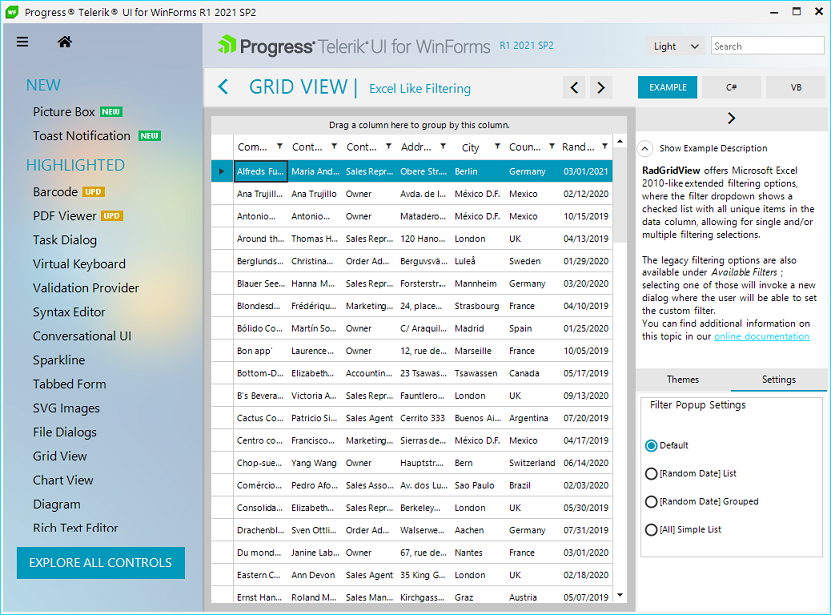Click the grid scrollbar down arrow
831x615 pixels.
pos(620,595)
